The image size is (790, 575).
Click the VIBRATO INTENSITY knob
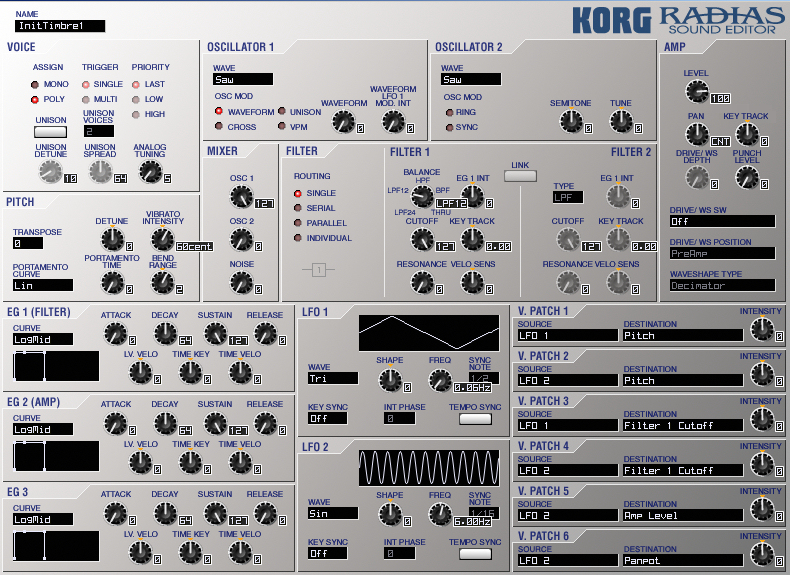[x=162, y=239]
